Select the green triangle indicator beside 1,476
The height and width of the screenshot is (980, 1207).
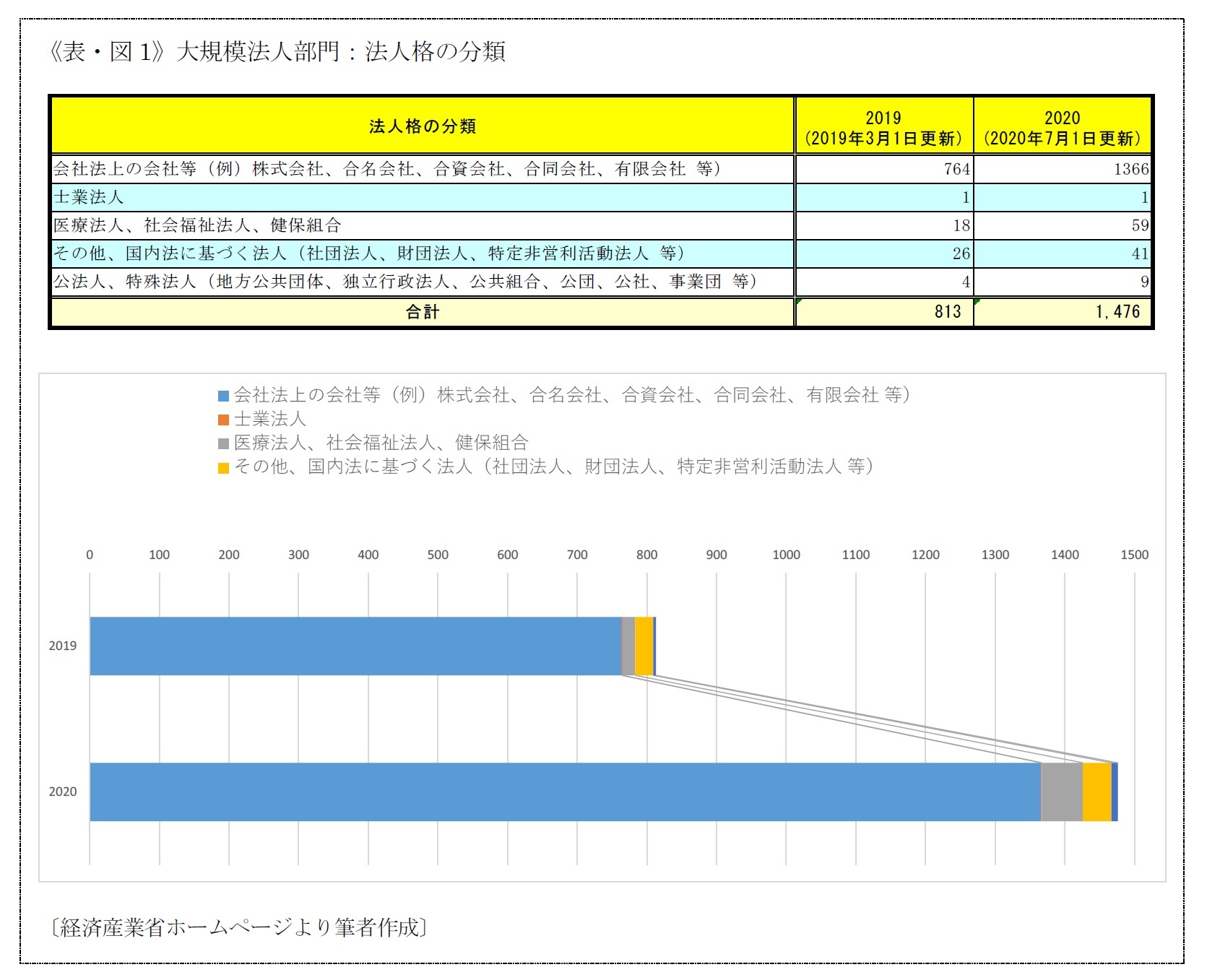point(977,303)
